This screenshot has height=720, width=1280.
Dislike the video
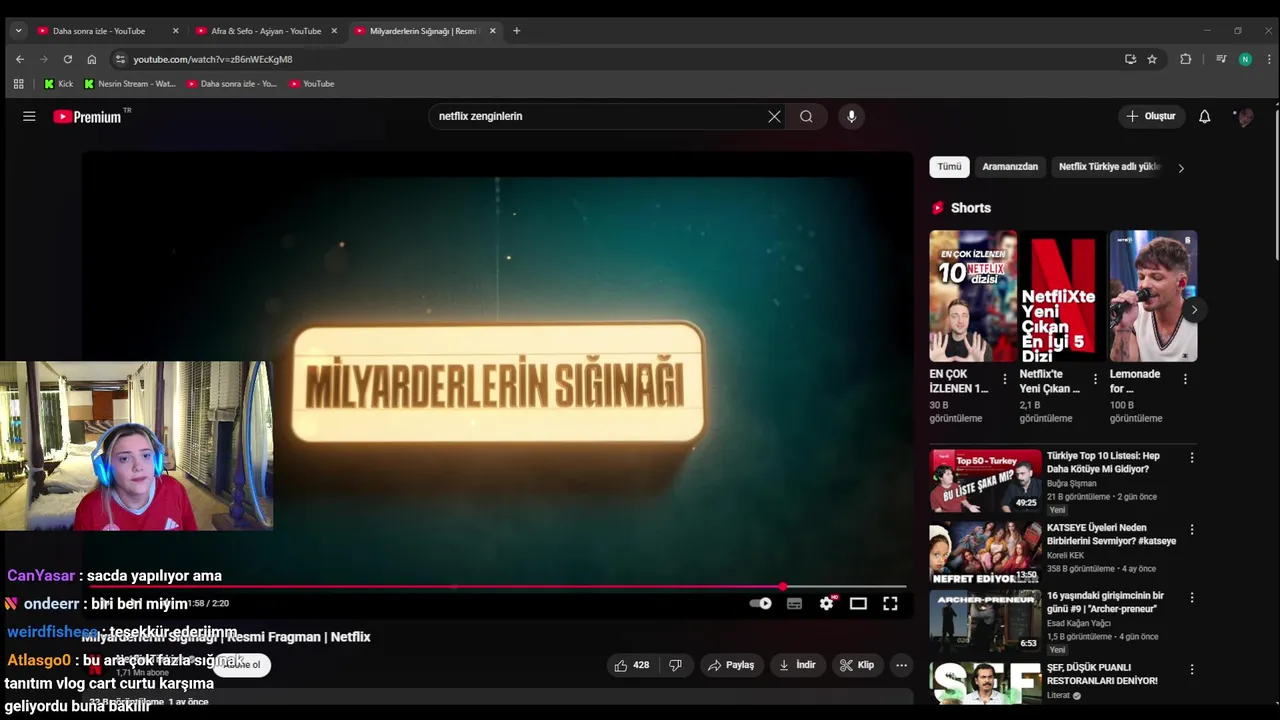click(x=675, y=665)
